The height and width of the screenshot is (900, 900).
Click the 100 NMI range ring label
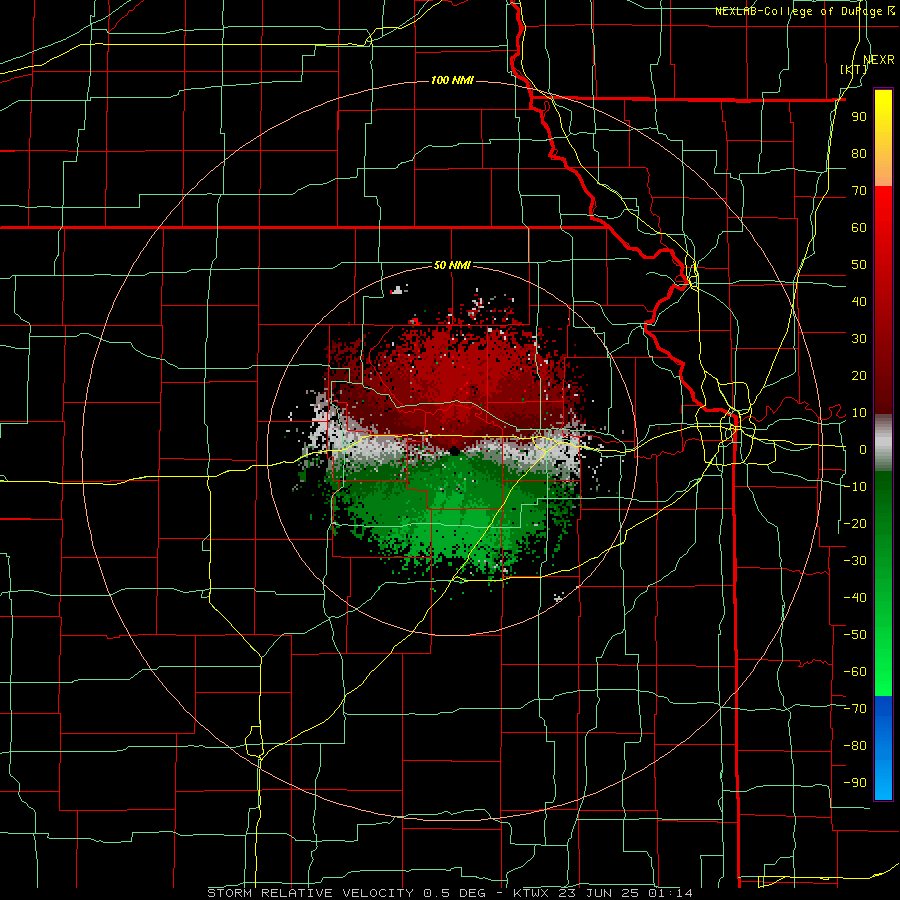click(x=452, y=80)
